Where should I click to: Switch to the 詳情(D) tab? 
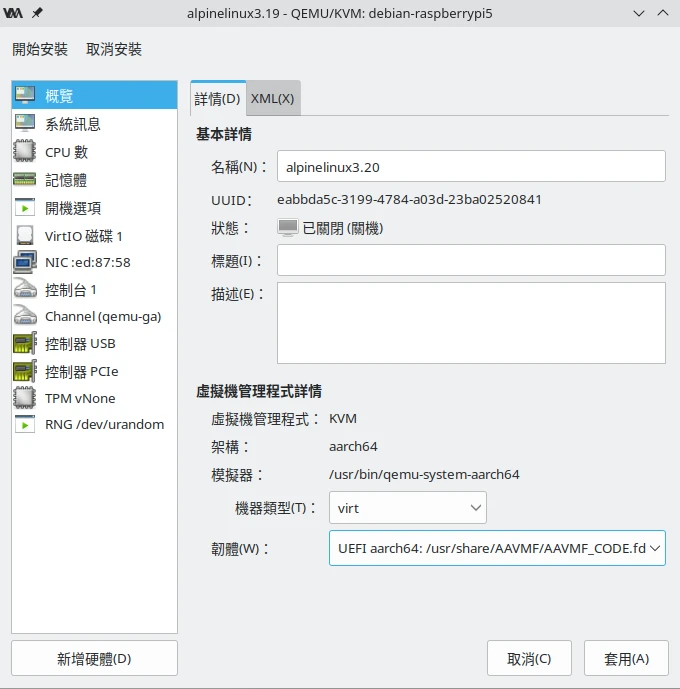[218, 98]
